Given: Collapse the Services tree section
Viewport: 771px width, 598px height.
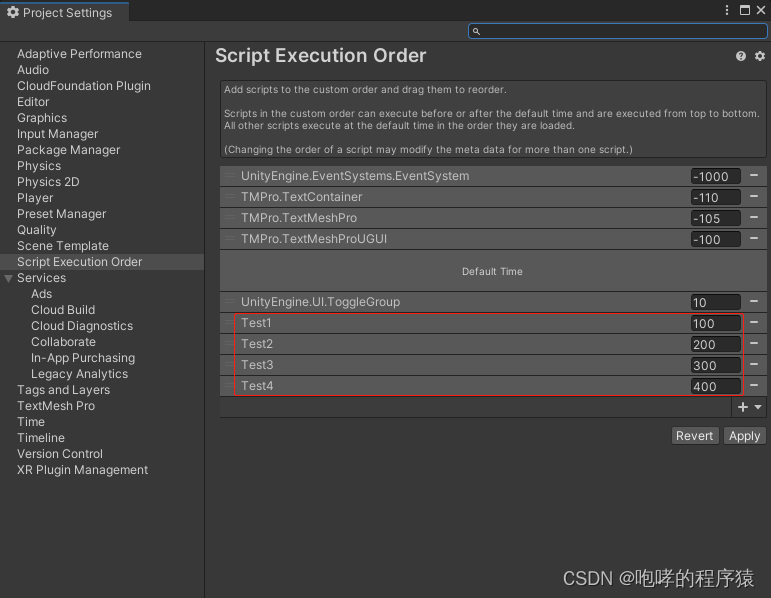Looking at the screenshot, I should coord(8,278).
